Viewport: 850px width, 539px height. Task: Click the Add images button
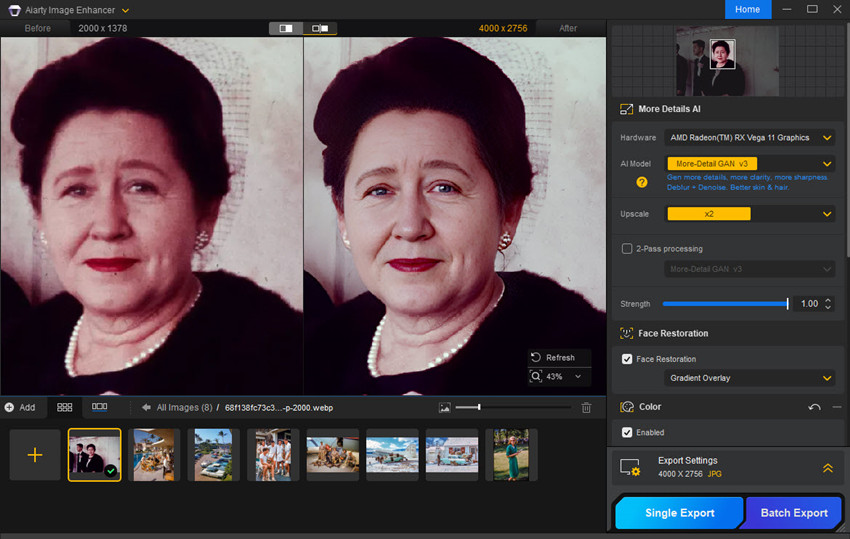[x=20, y=408]
